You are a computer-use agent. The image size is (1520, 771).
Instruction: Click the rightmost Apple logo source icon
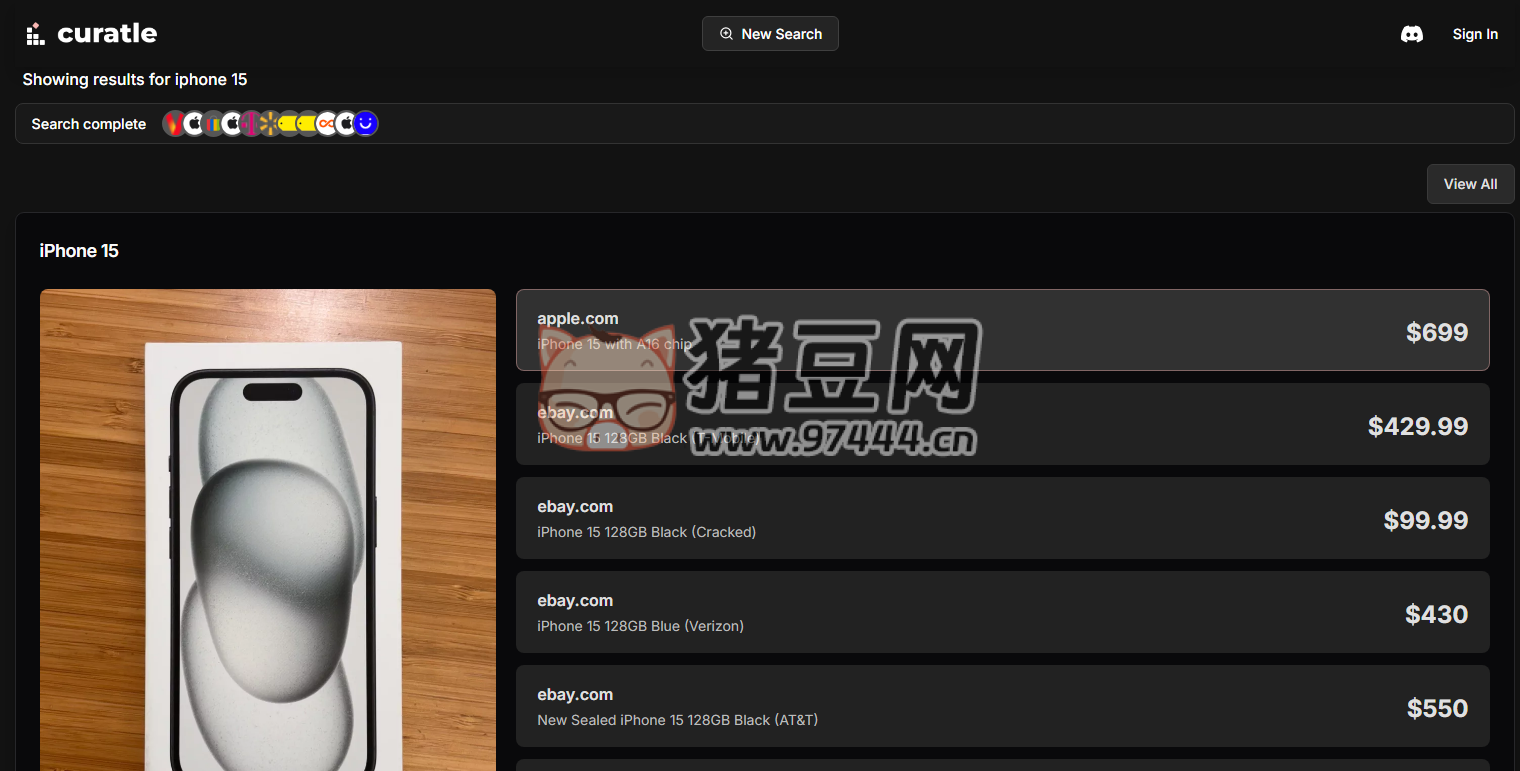(346, 124)
